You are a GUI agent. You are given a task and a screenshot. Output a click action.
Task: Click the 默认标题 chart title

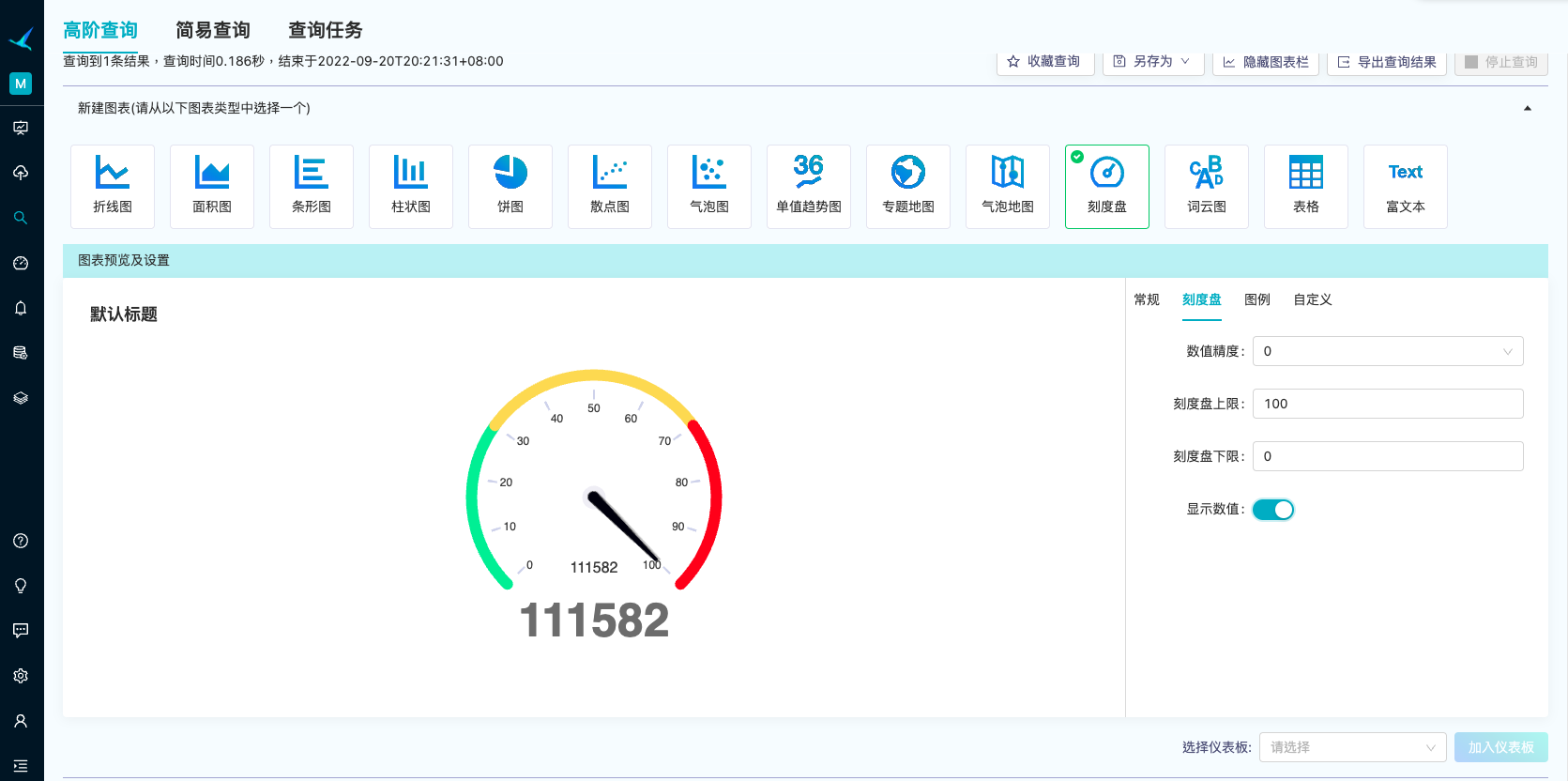click(x=124, y=314)
